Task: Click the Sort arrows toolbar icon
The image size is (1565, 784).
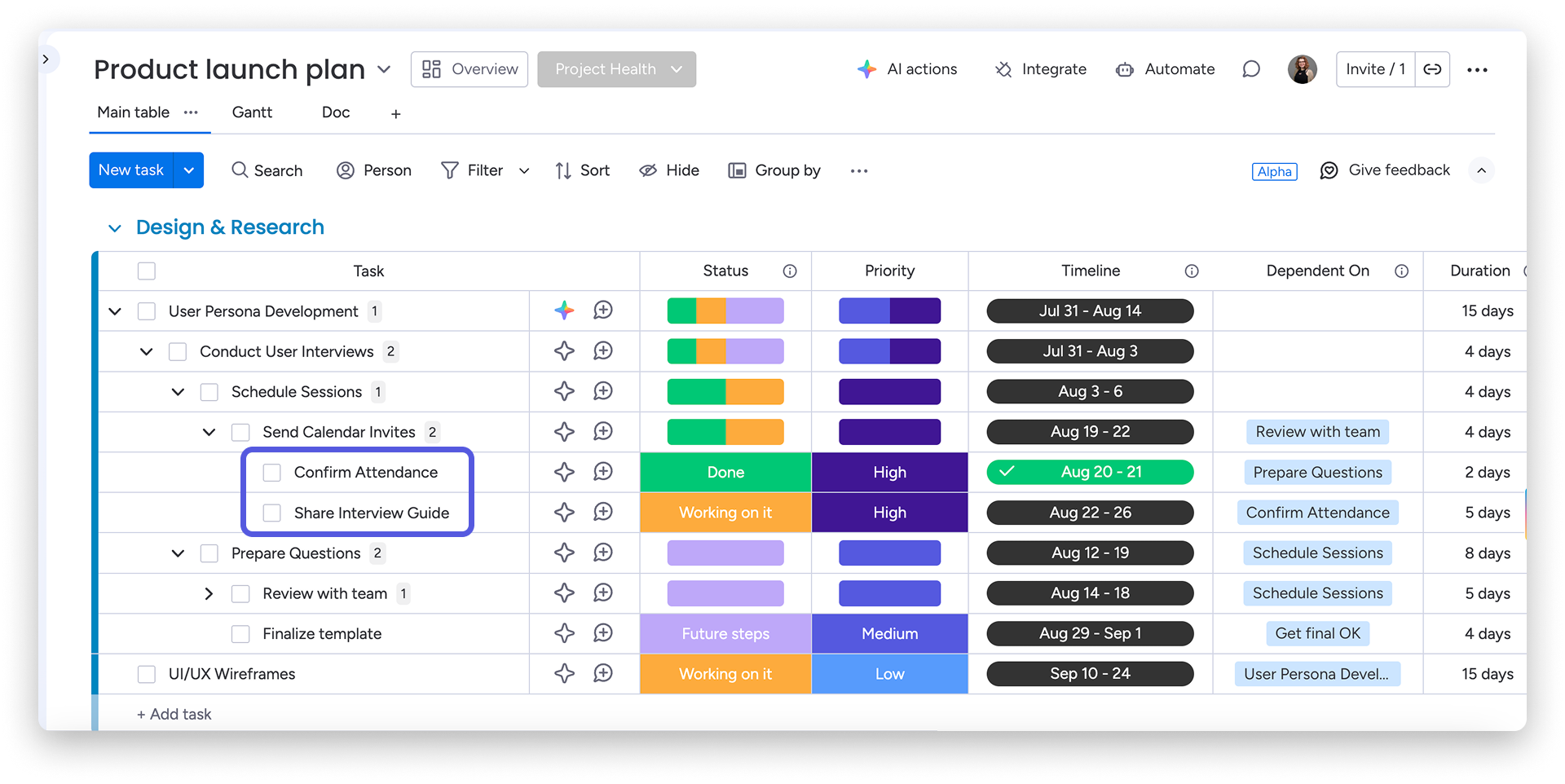Action: click(563, 170)
